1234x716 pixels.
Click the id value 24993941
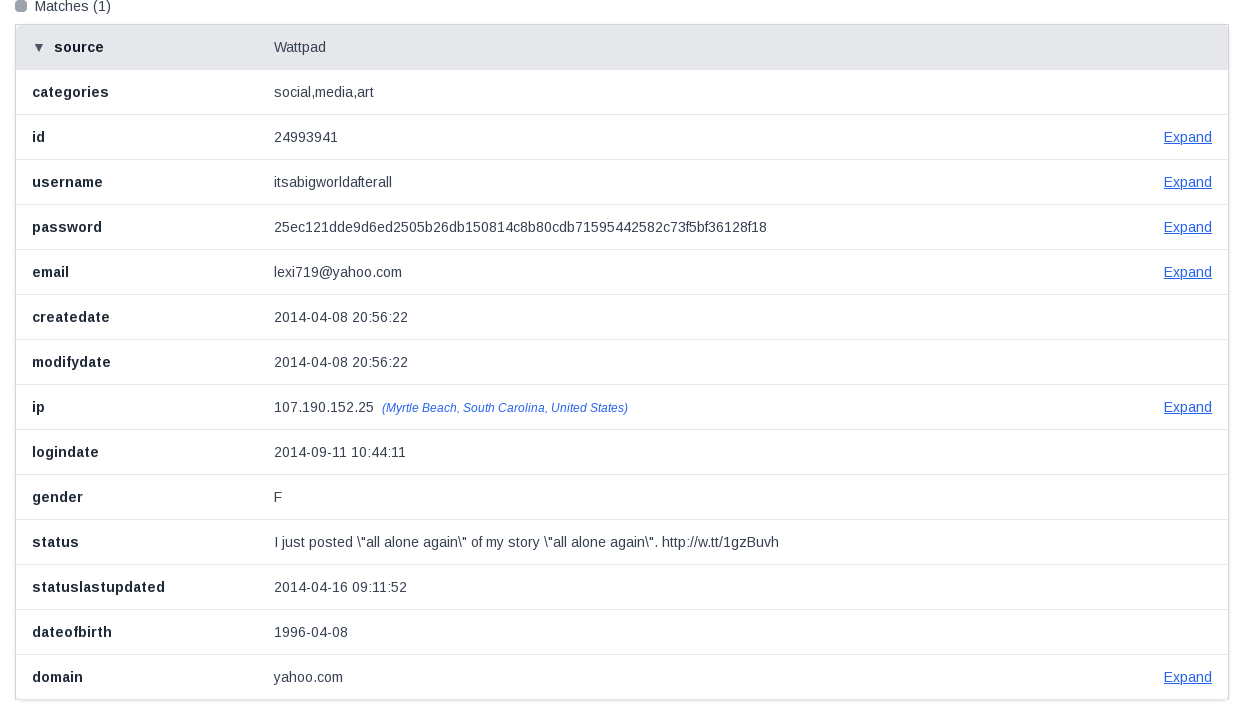tap(305, 137)
